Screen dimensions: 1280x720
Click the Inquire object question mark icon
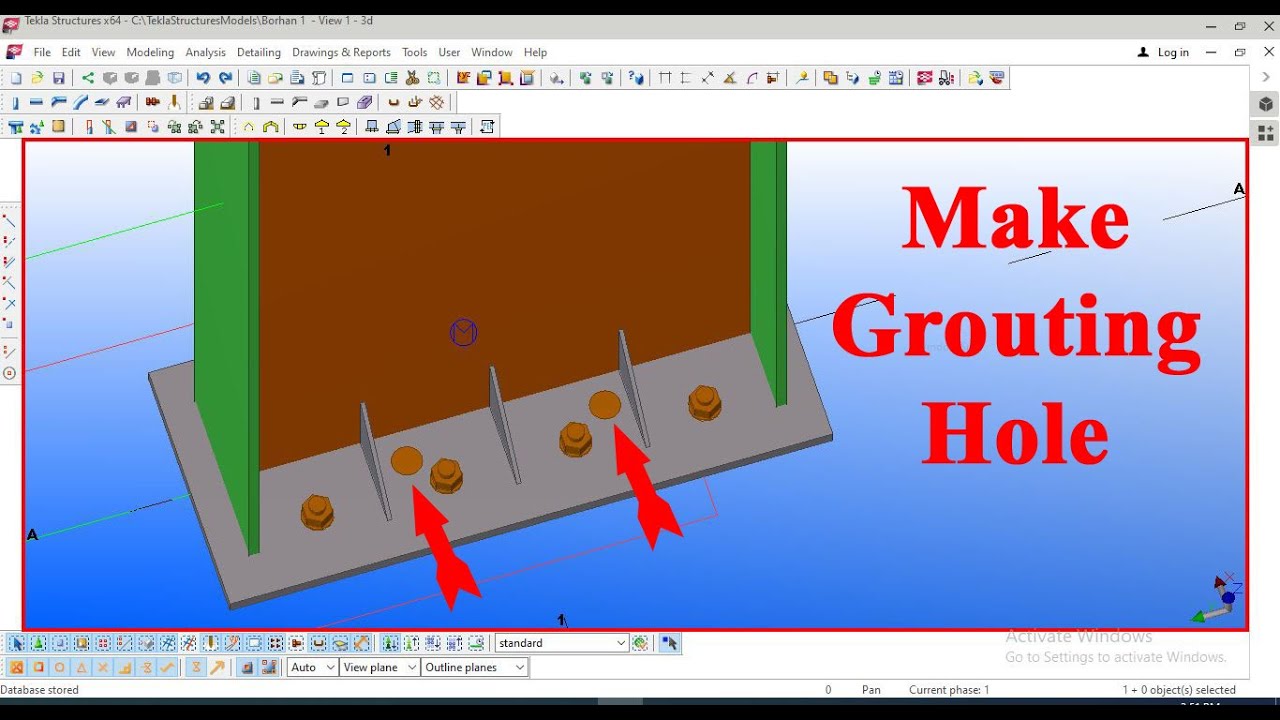tap(636, 78)
